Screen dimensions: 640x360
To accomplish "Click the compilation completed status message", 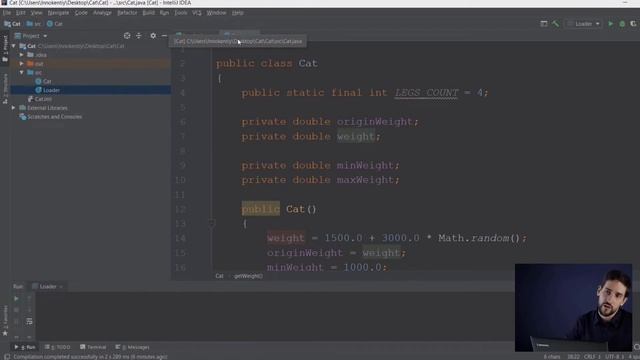I will (x=90, y=357).
